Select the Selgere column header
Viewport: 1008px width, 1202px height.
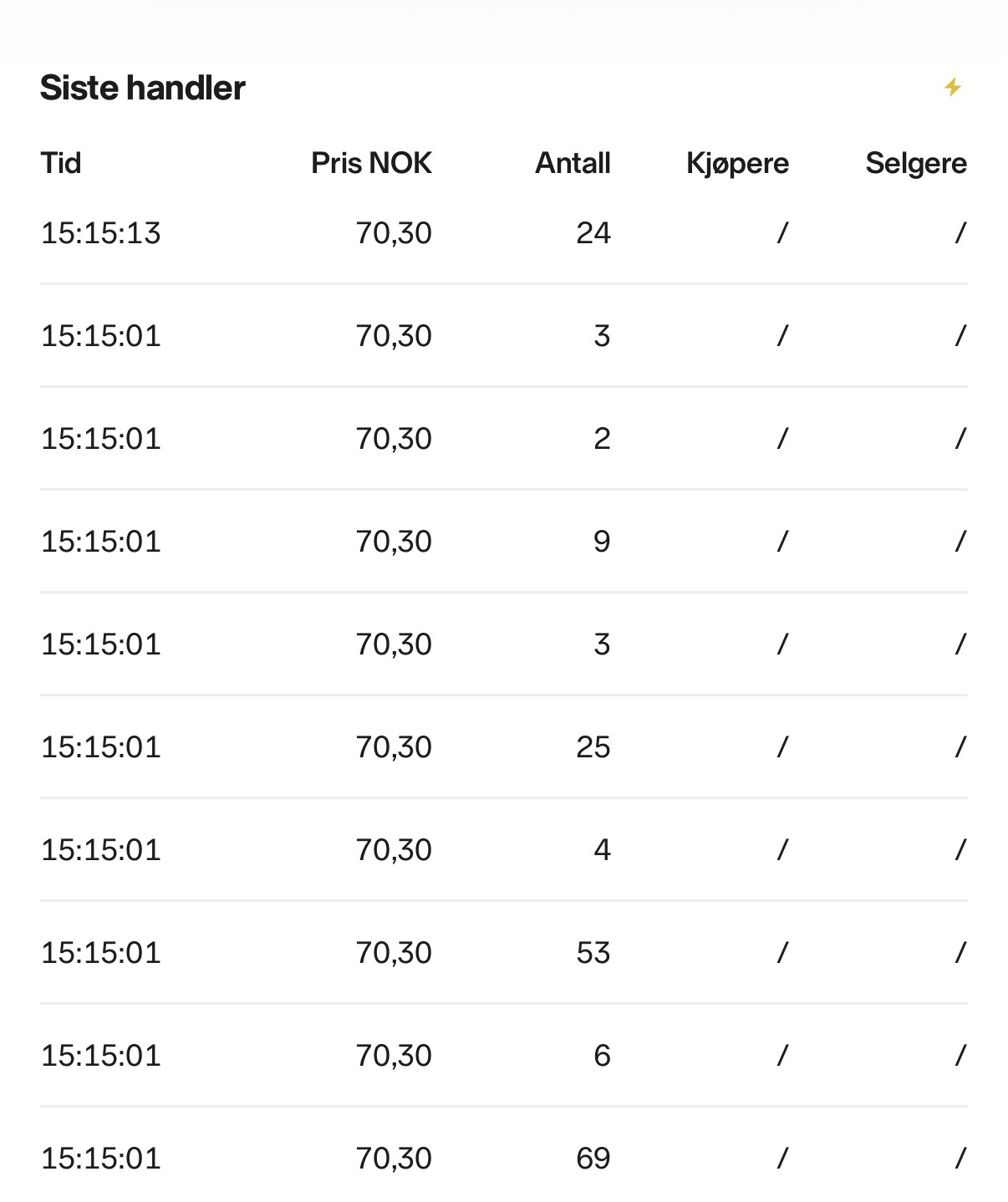[916, 163]
